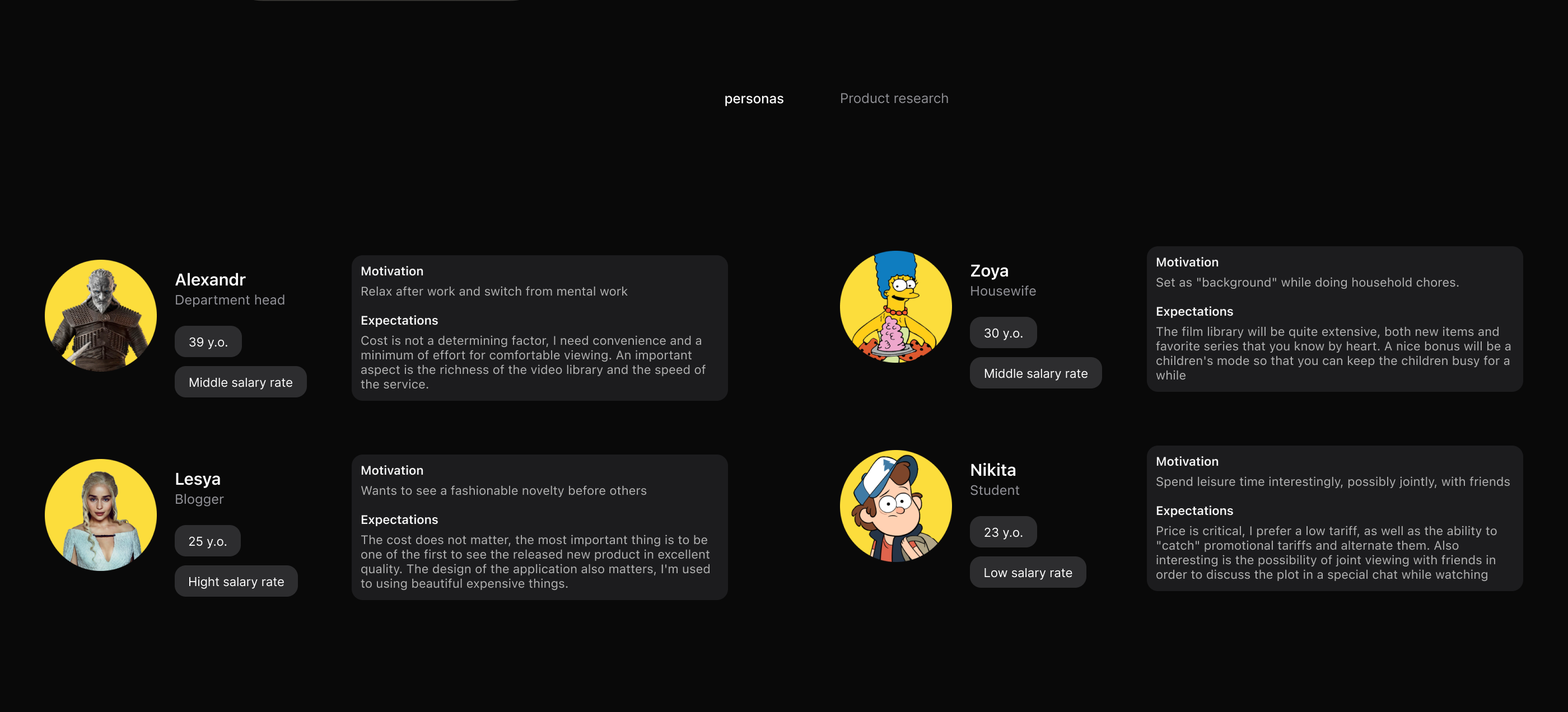This screenshot has height=712, width=1568.
Task: Click the Lesya name heading
Action: (198, 479)
